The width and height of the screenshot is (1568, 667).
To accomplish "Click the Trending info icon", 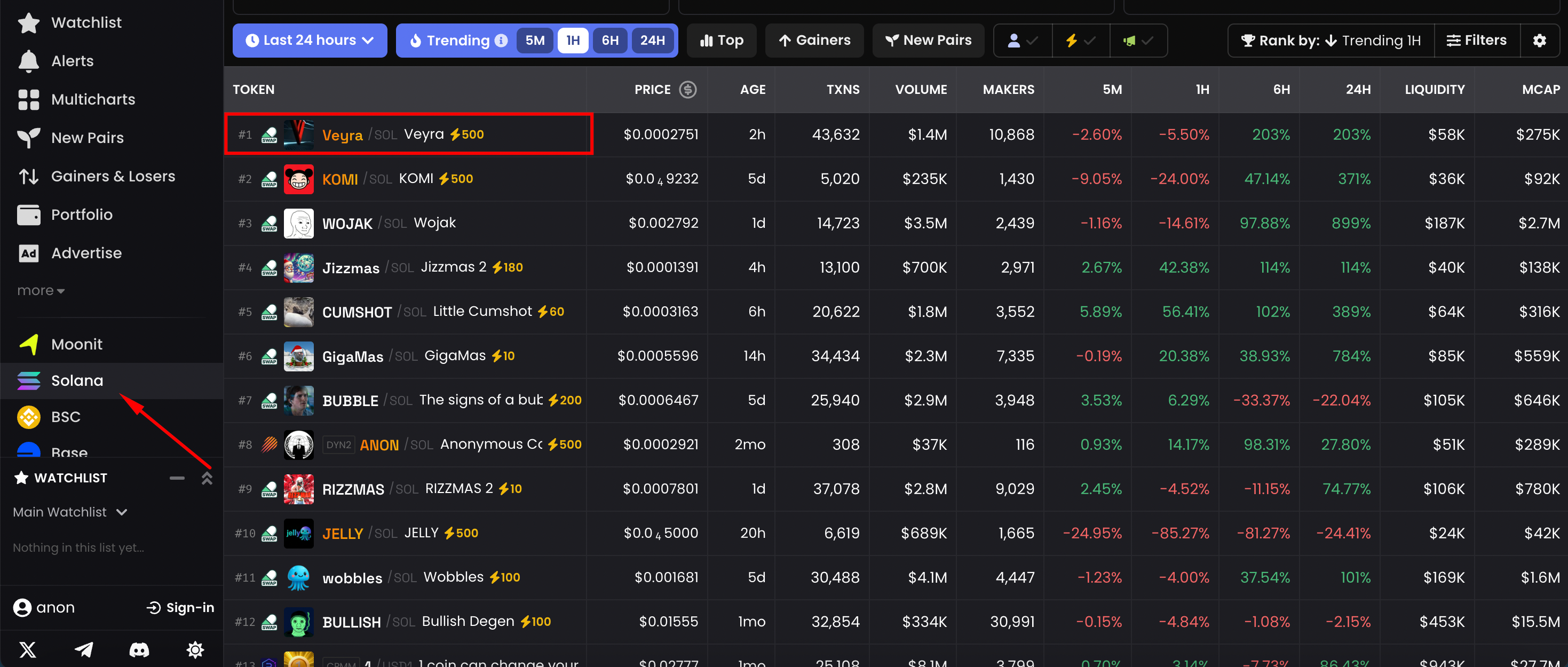I will (x=501, y=41).
